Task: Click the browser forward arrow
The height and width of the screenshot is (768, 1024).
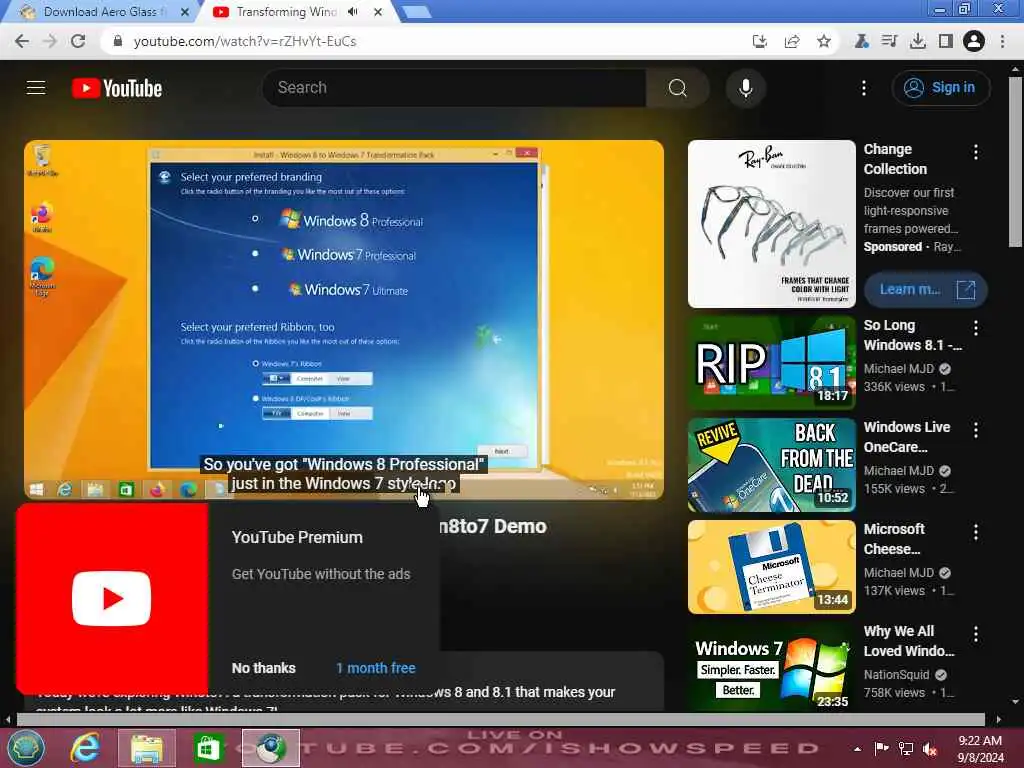Action: (50, 41)
